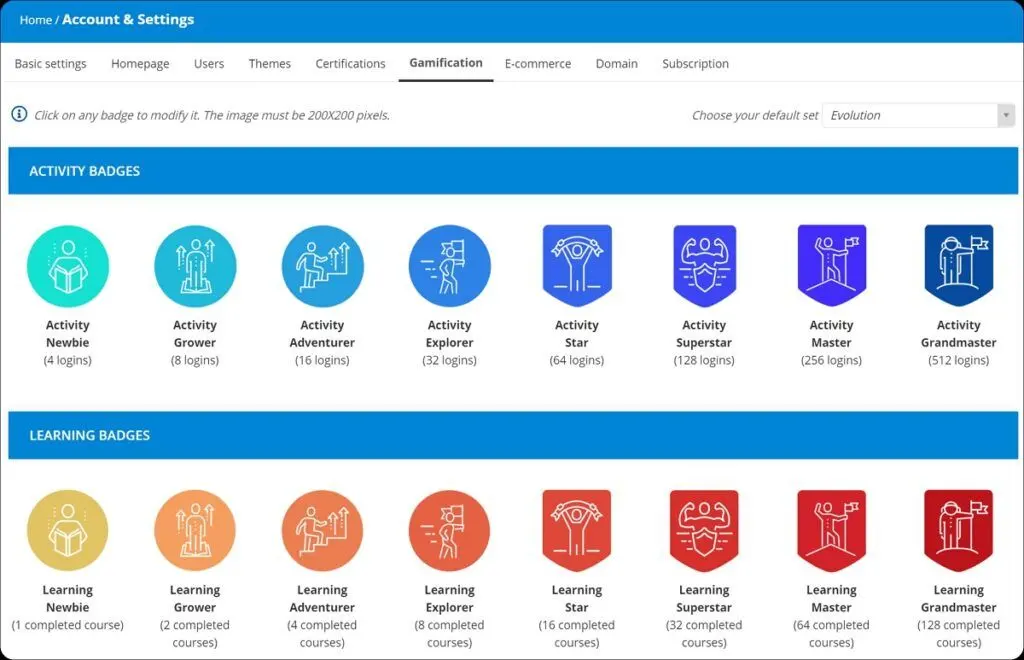This screenshot has height=660, width=1024.
Task: Click the 'Activity Star' label text
Action: [x=577, y=334]
